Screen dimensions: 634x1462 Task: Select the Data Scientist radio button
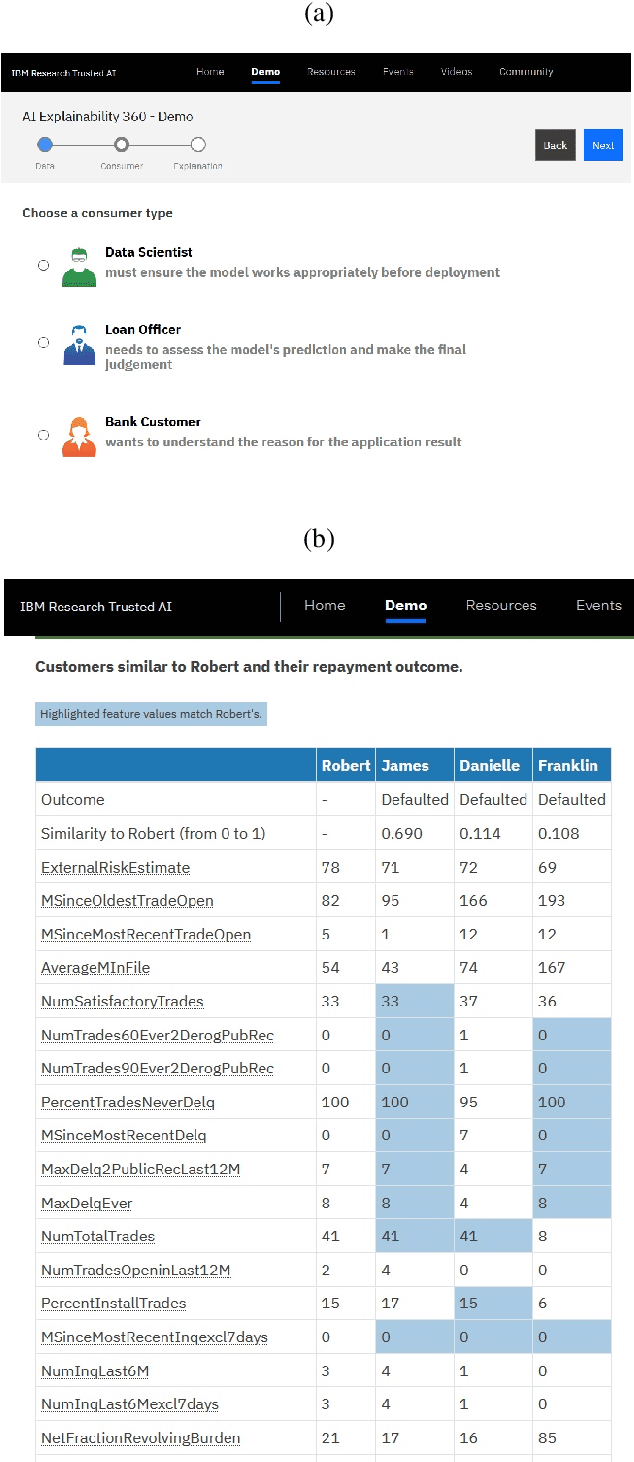click(x=43, y=265)
